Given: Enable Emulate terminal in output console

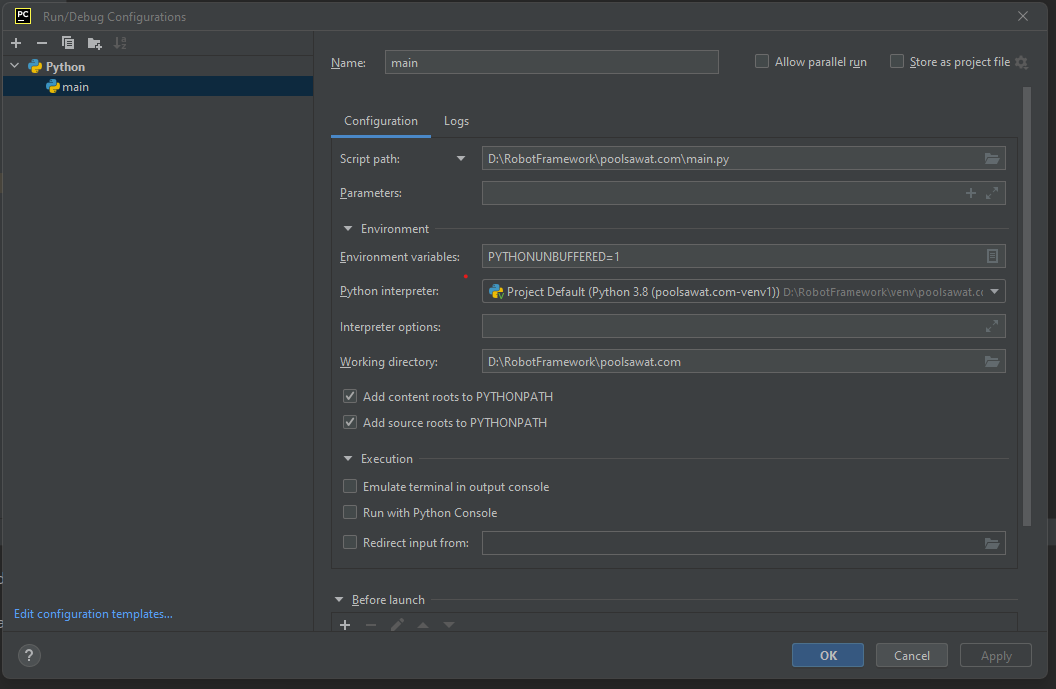Looking at the screenshot, I should [350, 487].
